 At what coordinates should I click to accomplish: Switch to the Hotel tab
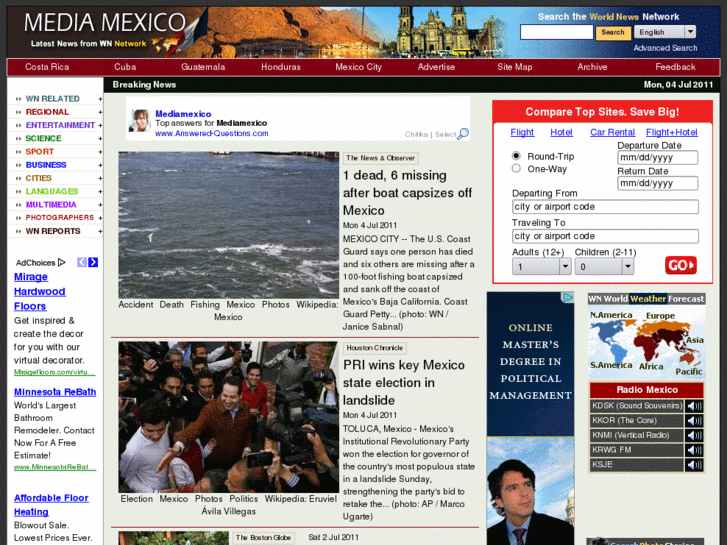pyautogui.click(x=561, y=132)
